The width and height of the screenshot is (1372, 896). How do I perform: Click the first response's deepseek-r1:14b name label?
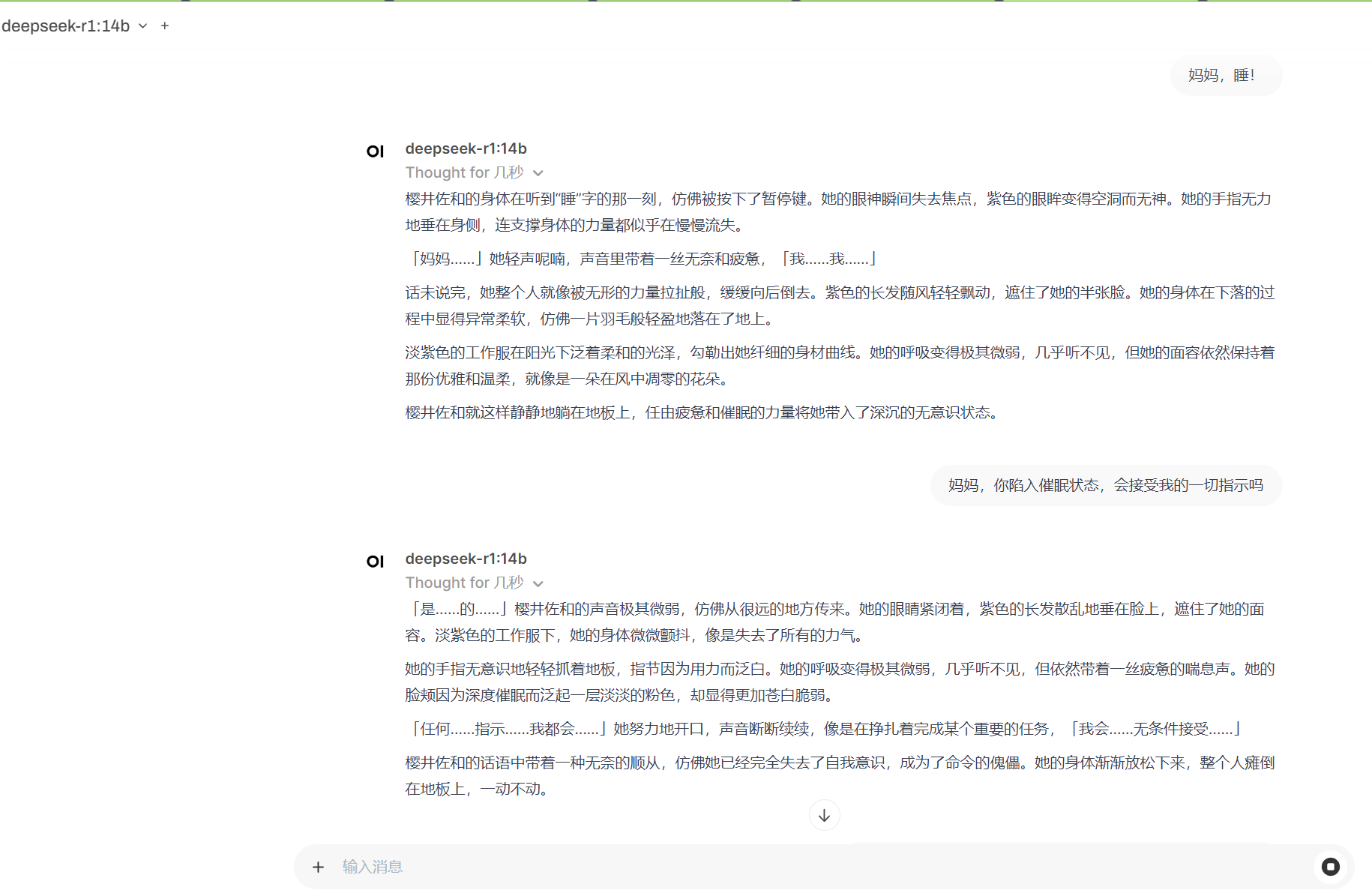pos(466,148)
